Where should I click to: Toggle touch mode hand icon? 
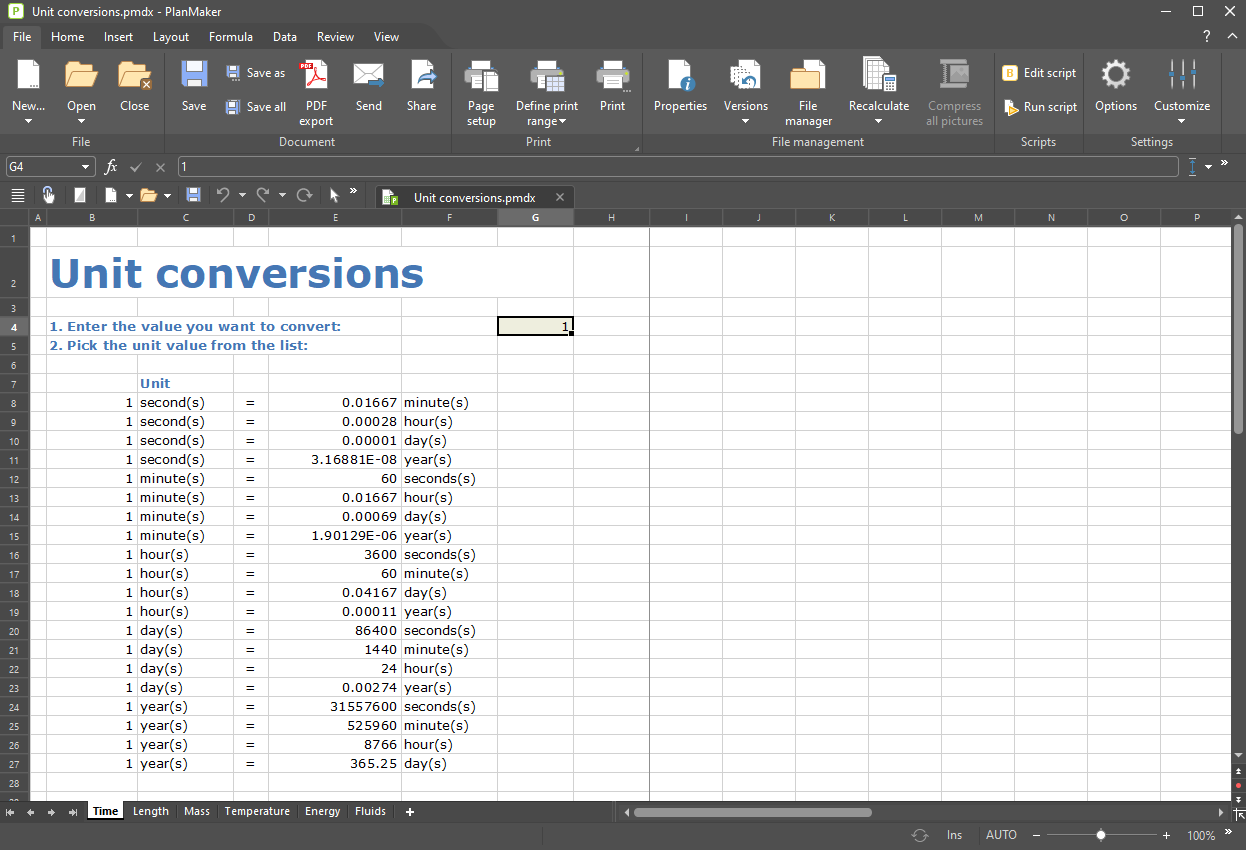48,195
